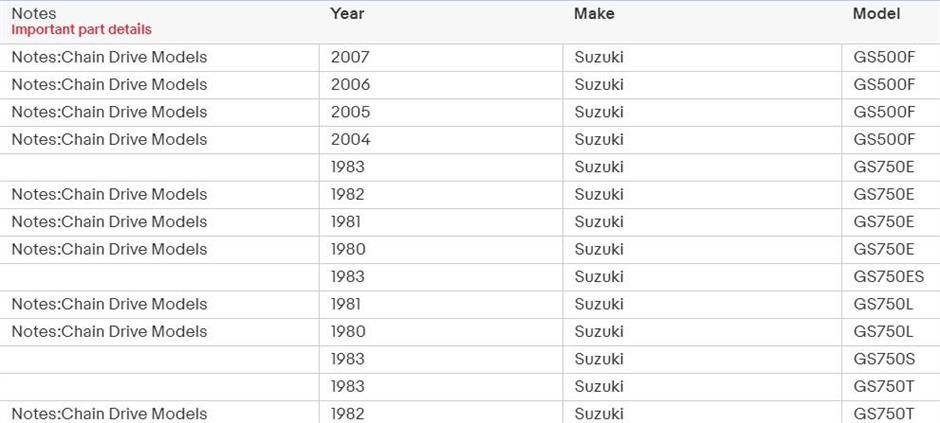Click the red Important part details text
940x423 pixels.
pyautogui.click(x=81, y=30)
